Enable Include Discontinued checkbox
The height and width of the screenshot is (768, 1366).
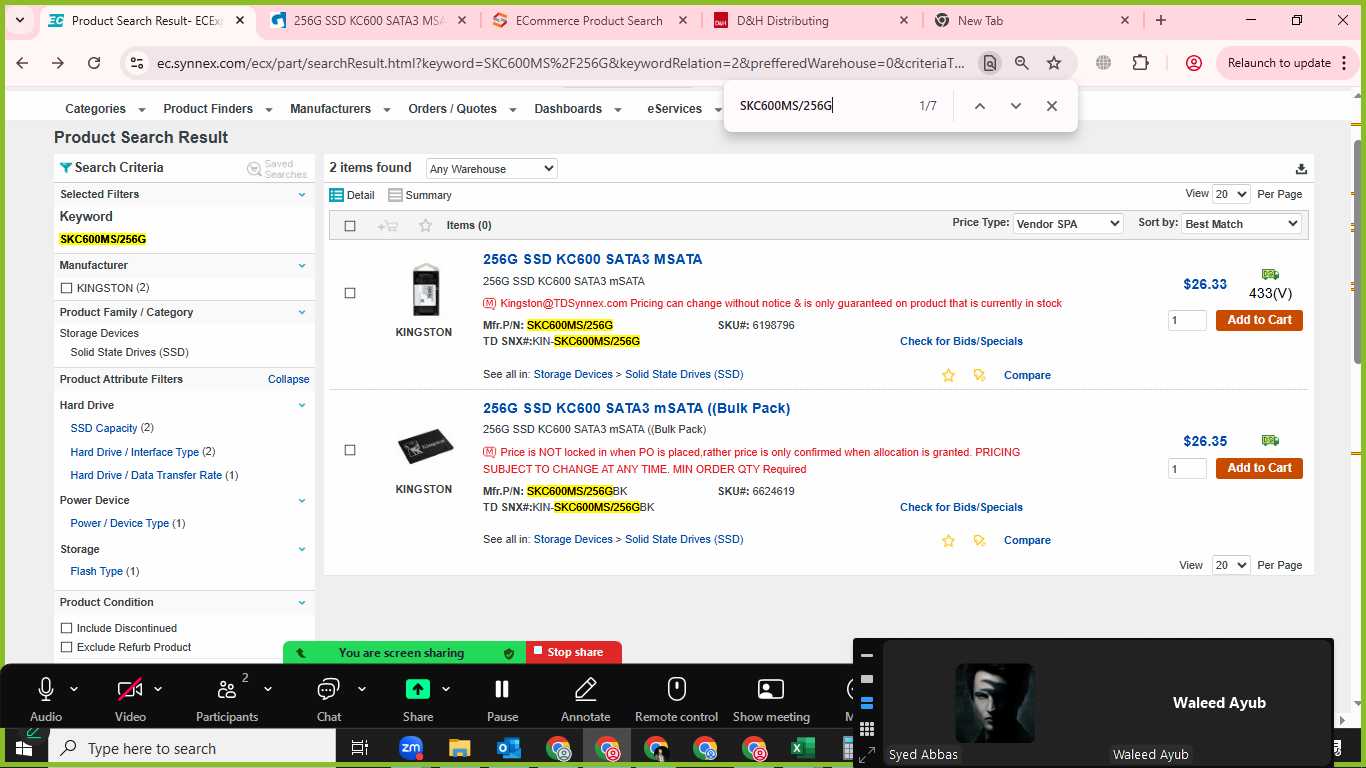point(67,628)
